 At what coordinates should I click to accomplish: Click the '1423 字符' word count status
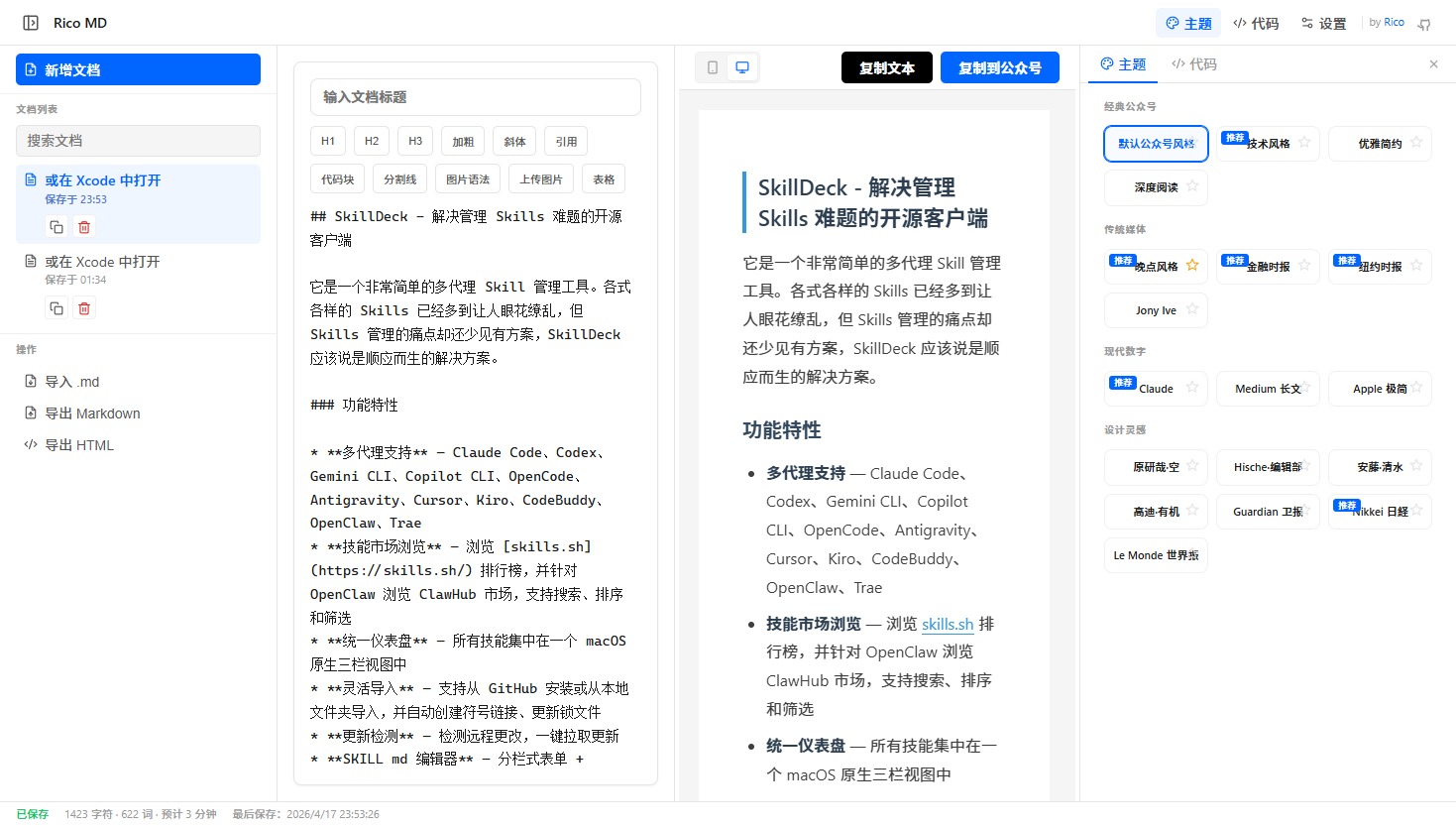[88, 814]
